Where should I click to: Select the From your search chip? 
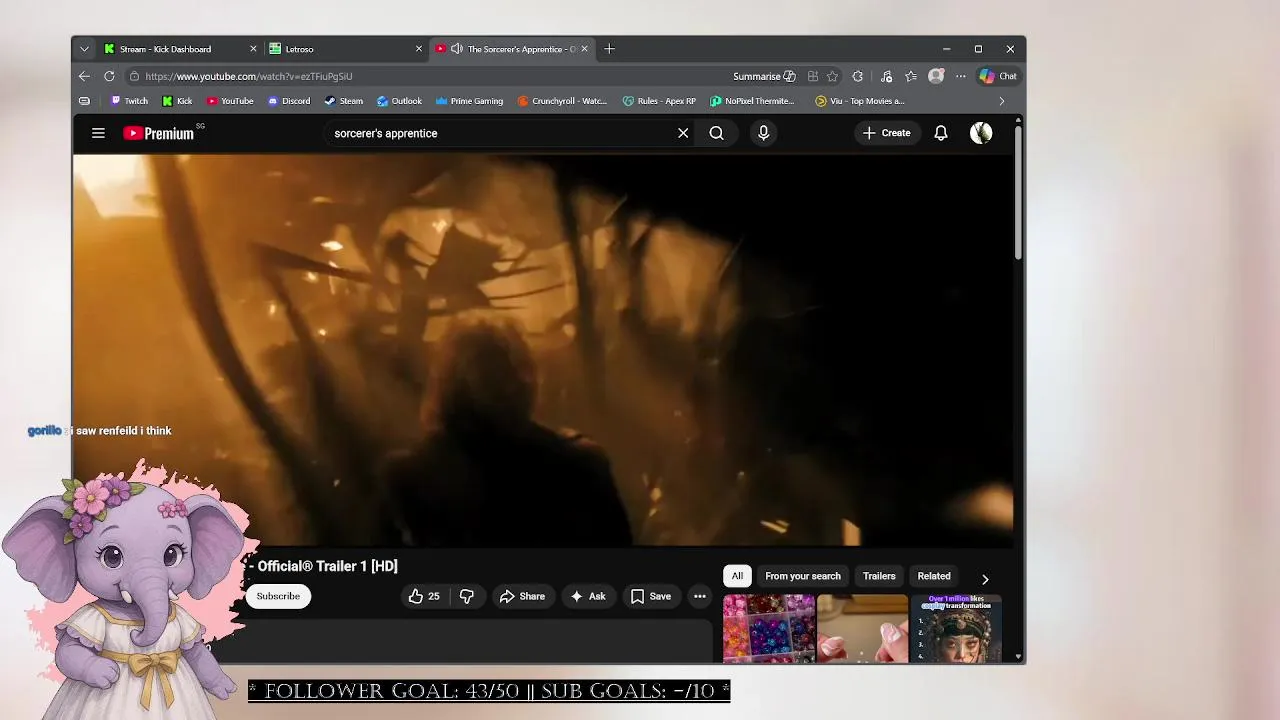(x=803, y=576)
